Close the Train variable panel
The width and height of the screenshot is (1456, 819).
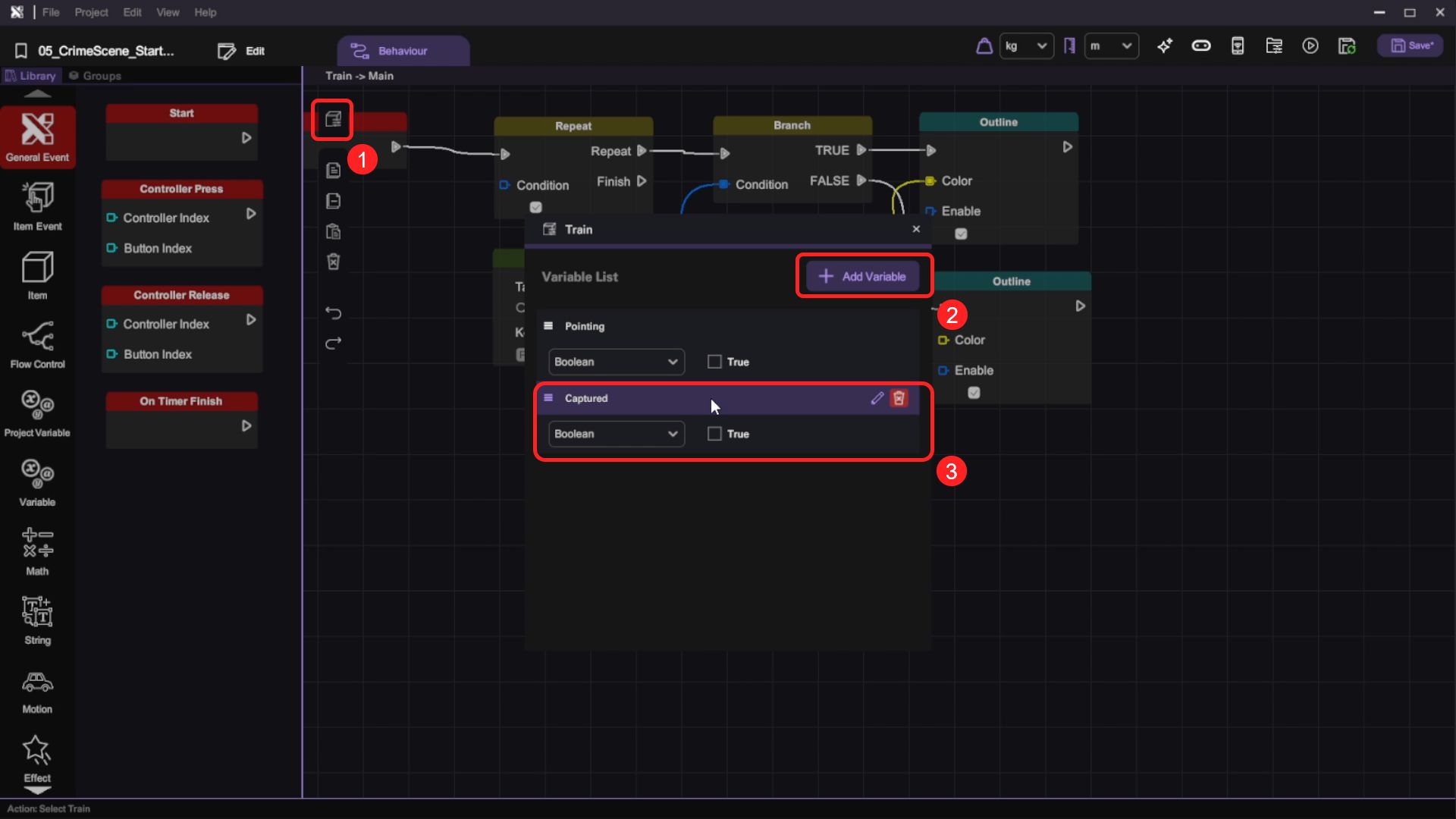click(915, 229)
